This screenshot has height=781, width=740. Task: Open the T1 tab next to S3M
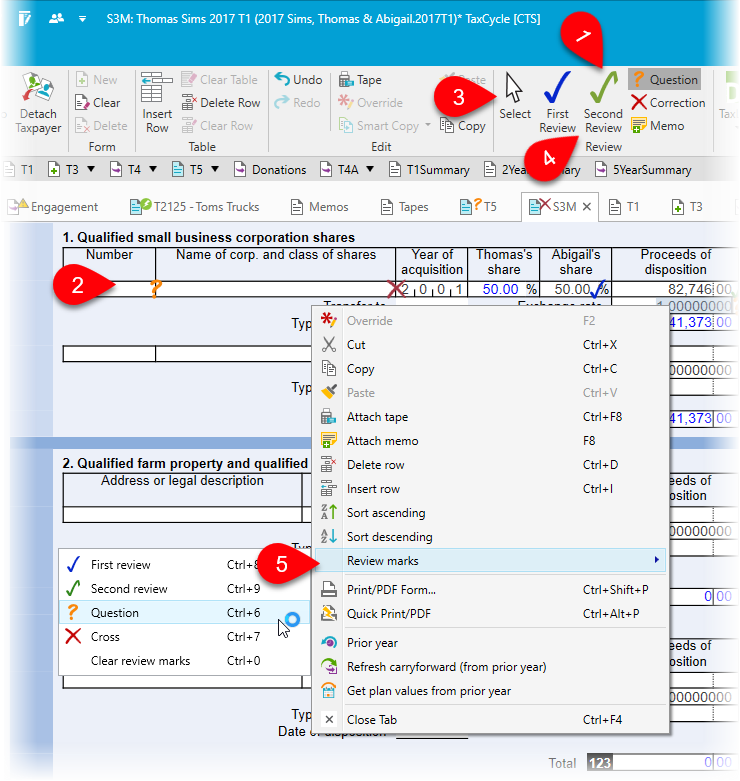coord(624,207)
